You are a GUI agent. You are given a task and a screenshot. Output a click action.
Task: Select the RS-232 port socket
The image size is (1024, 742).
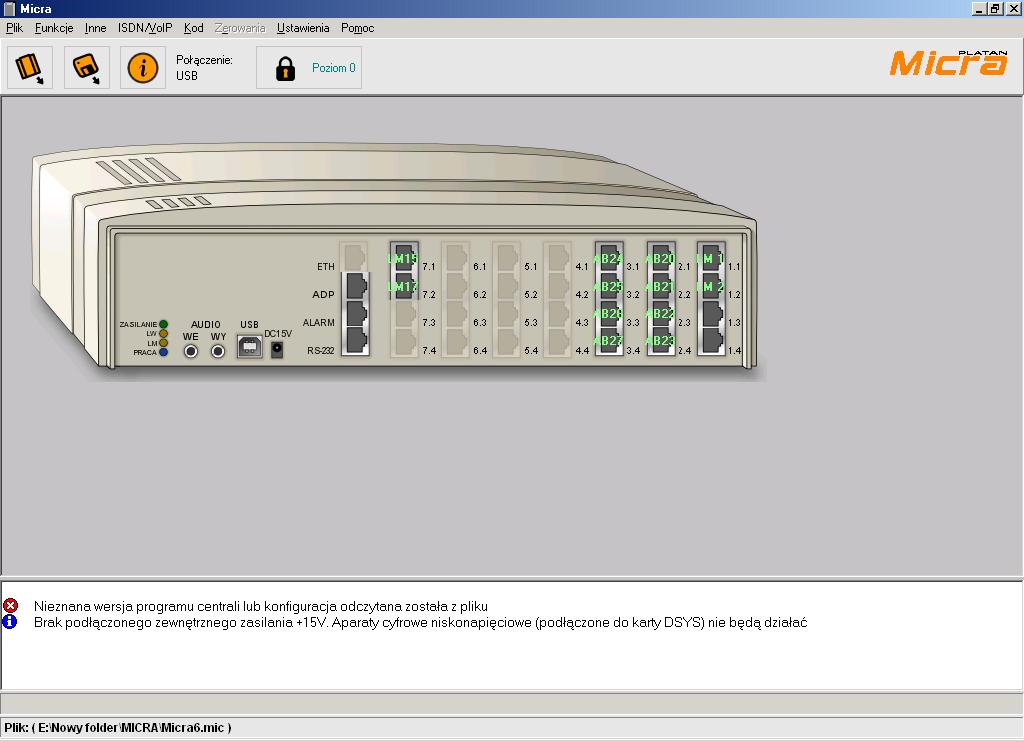click(x=356, y=341)
